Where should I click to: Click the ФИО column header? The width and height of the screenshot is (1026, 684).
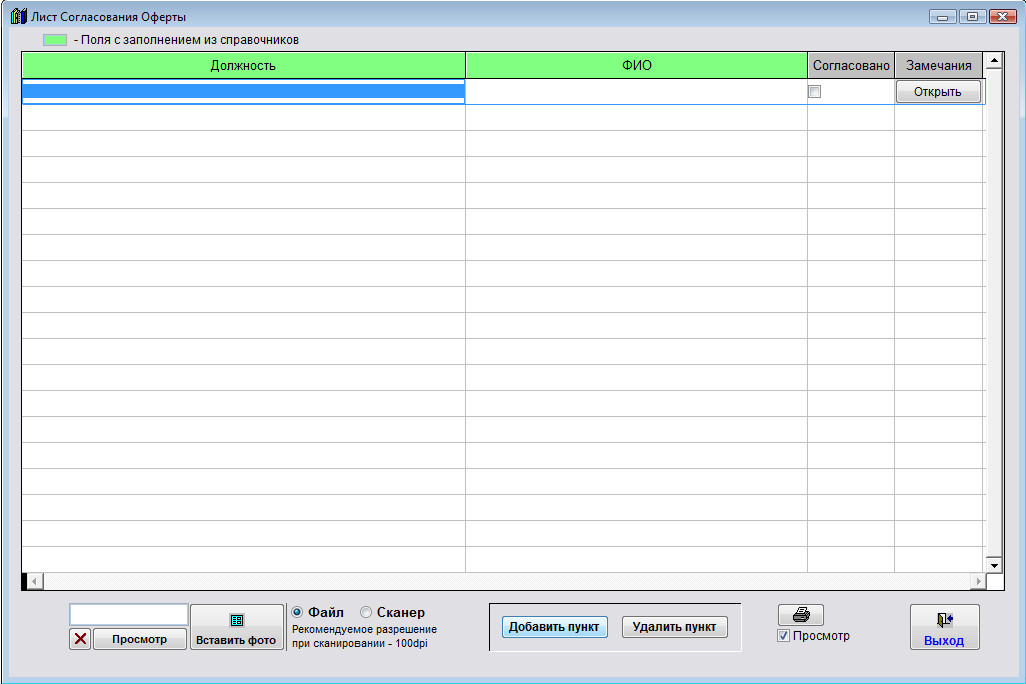point(637,65)
